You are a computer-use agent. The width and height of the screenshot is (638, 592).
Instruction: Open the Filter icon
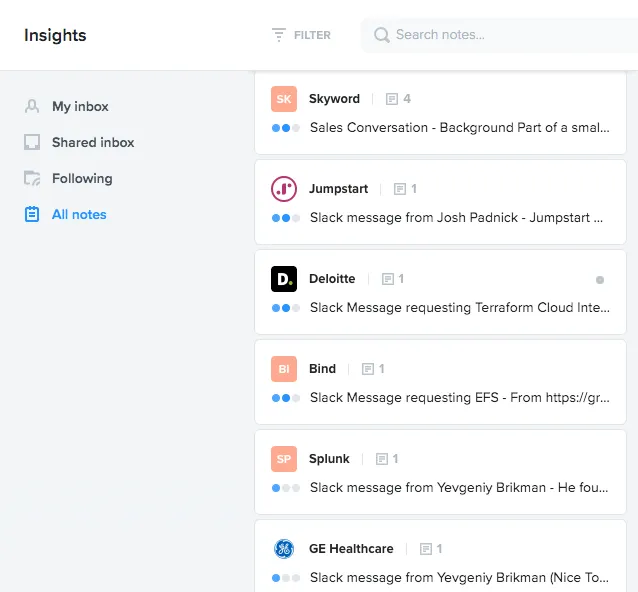click(x=279, y=35)
